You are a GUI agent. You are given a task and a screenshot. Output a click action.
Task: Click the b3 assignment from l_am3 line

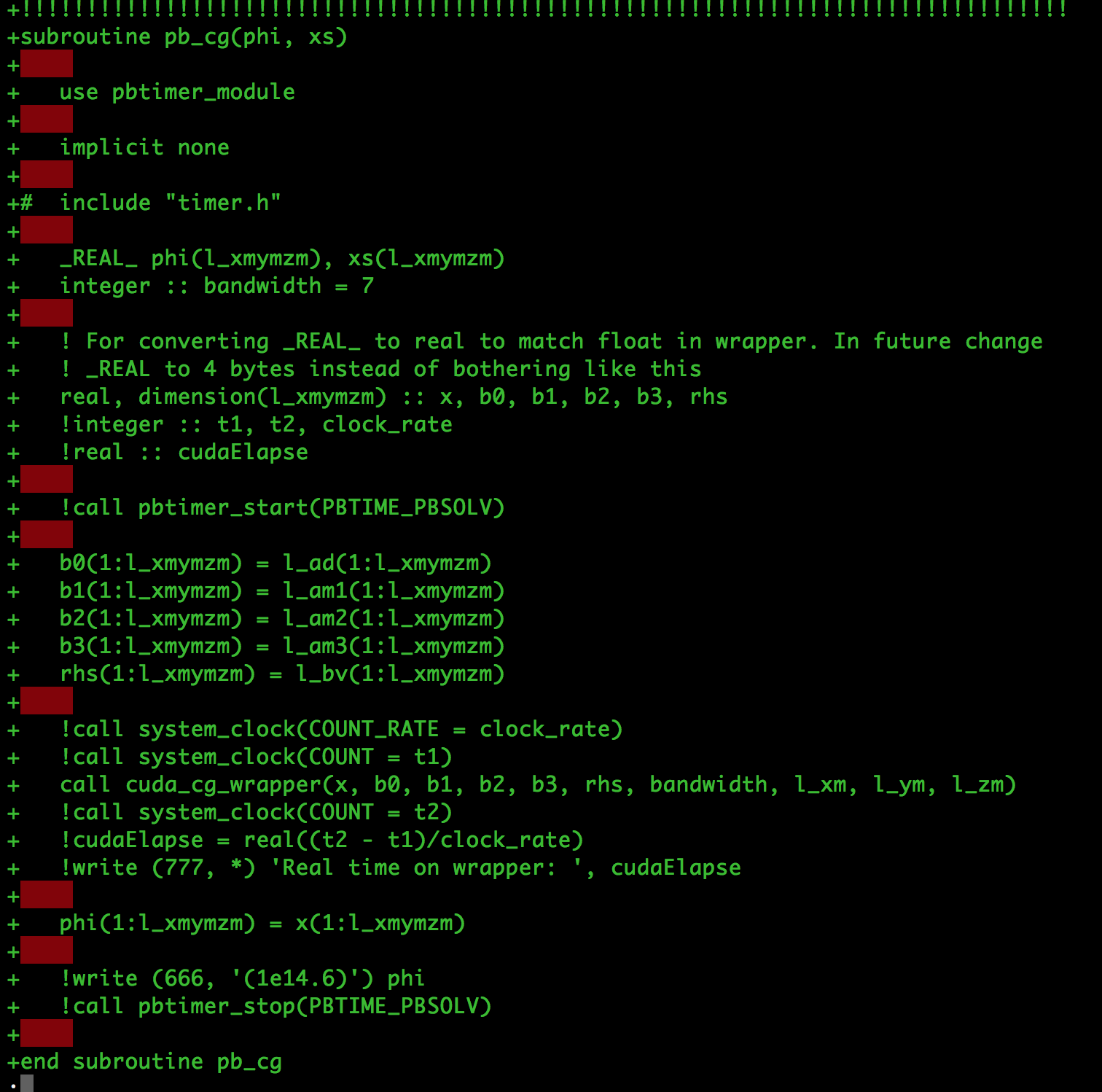[x=282, y=646]
